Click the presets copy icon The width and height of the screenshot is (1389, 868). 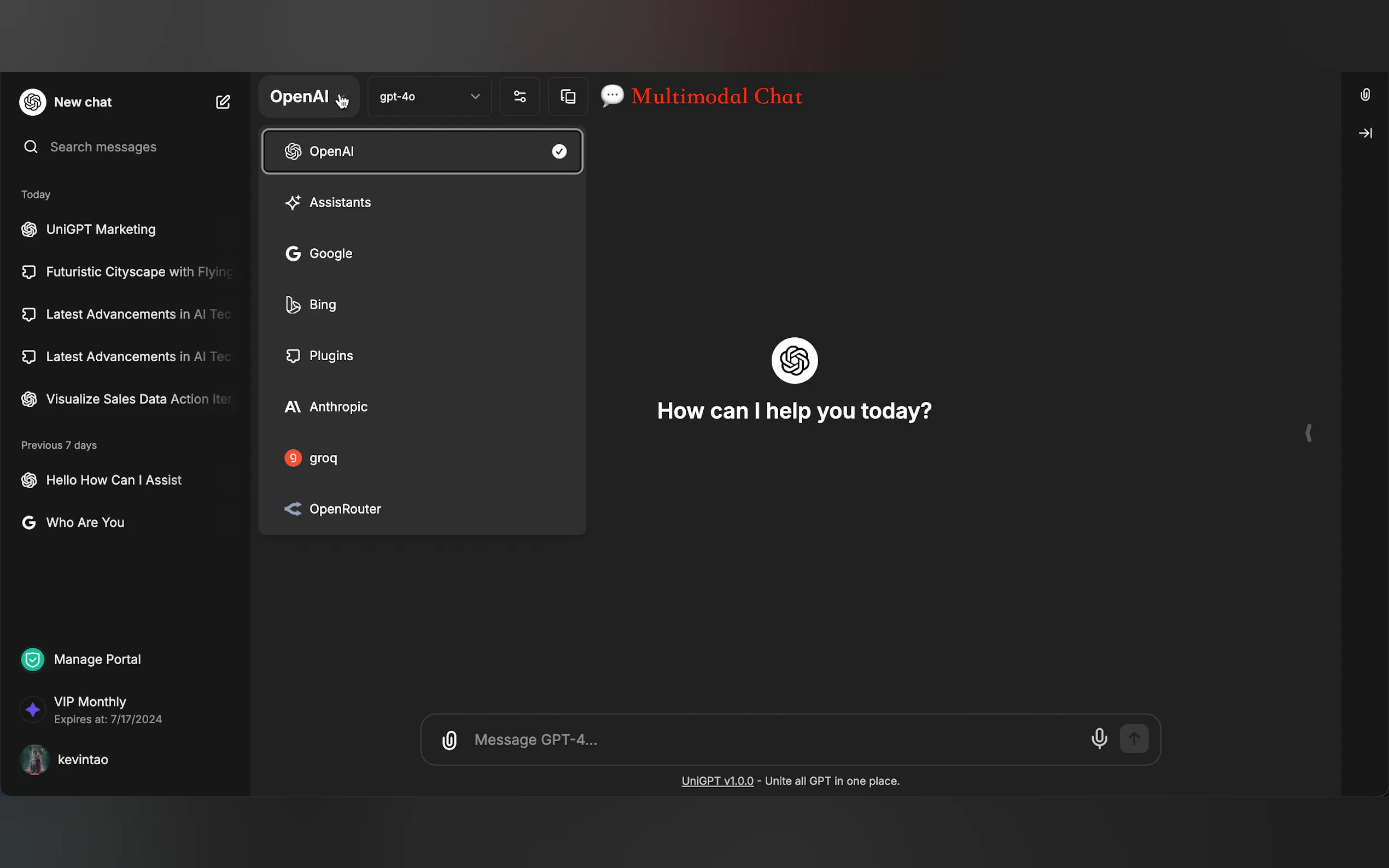567,96
